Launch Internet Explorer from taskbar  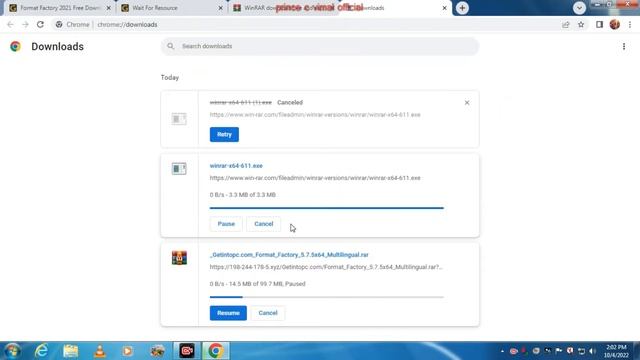(41, 351)
